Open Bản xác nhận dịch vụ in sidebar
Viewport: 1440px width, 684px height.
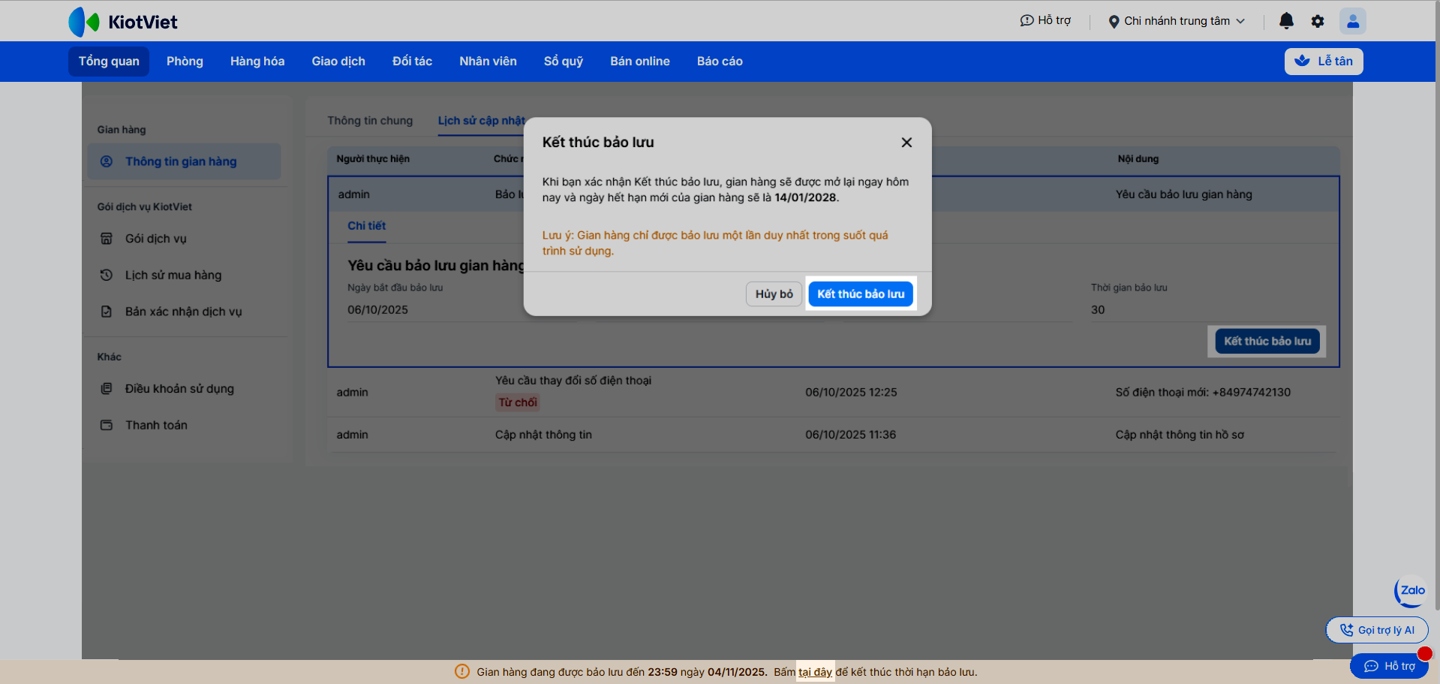[x=184, y=311]
